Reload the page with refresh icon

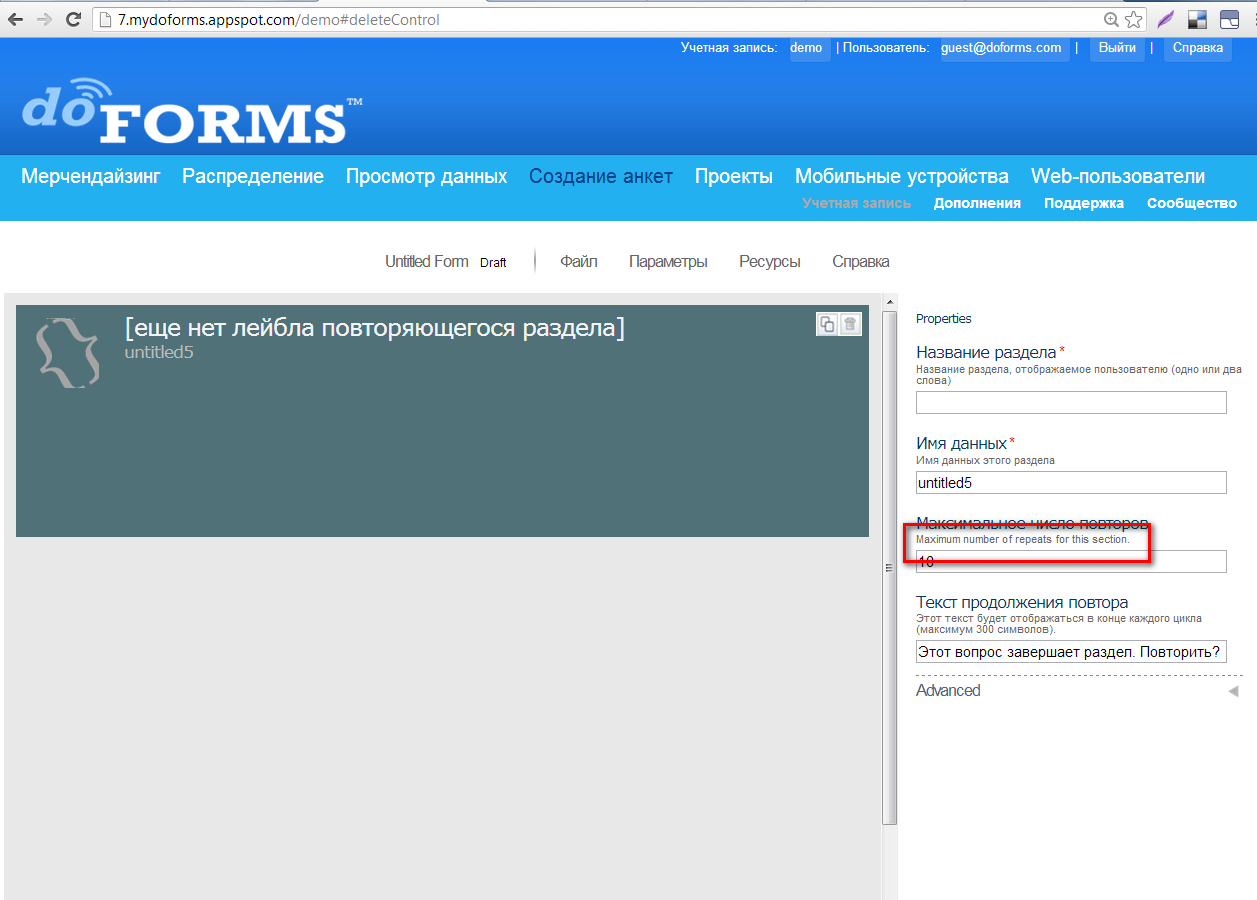pyautogui.click(x=73, y=19)
